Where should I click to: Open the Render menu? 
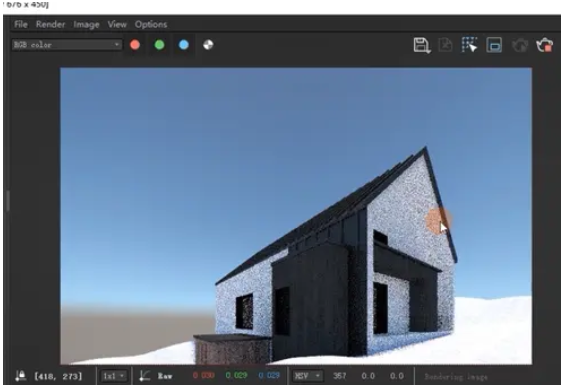(51, 24)
